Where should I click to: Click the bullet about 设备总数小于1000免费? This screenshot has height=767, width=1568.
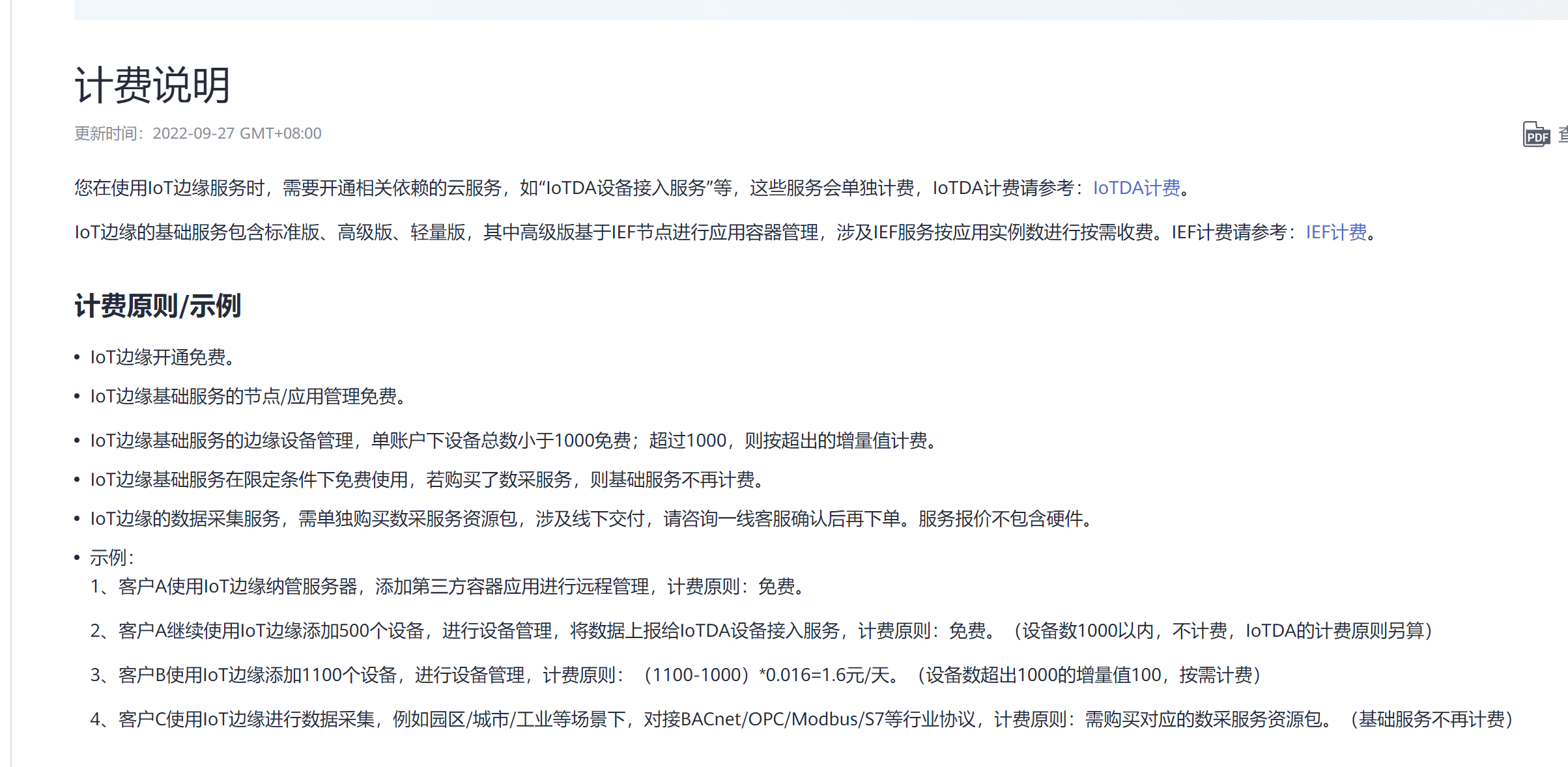(515, 441)
